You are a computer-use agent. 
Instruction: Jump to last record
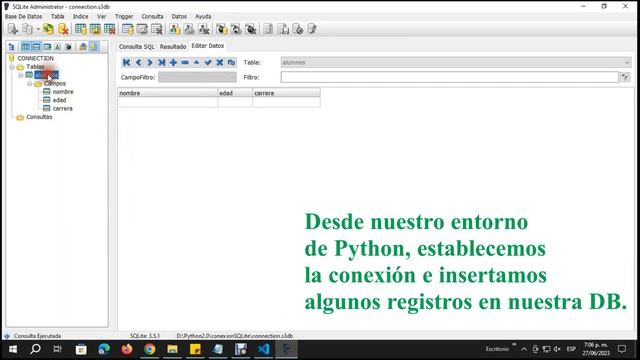pyautogui.click(x=162, y=62)
